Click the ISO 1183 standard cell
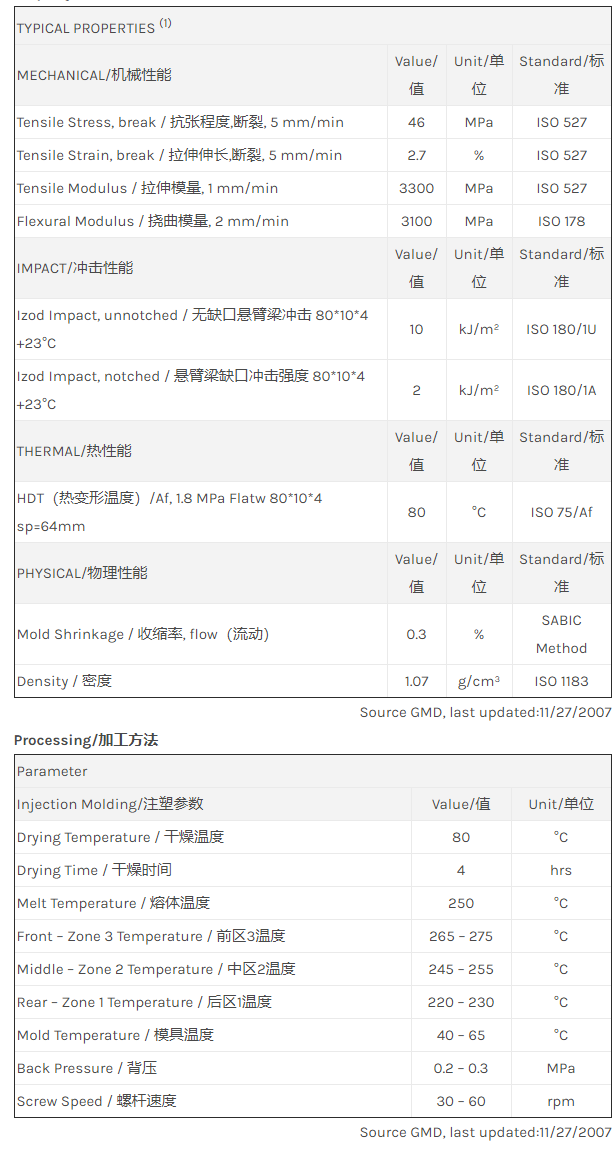Viewport: 612px width, 1161px height. (561, 682)
